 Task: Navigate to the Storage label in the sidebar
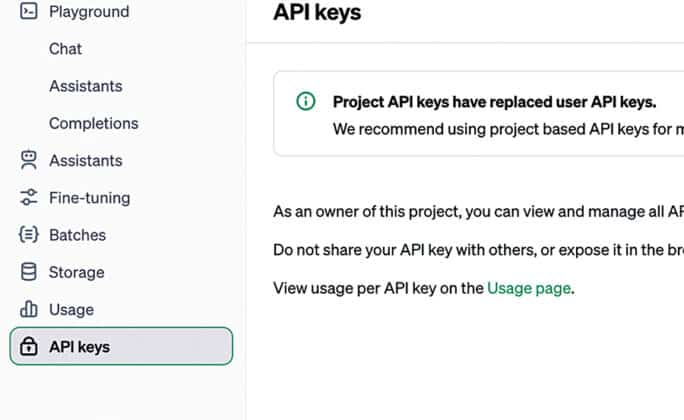click(x=76, y=272)
